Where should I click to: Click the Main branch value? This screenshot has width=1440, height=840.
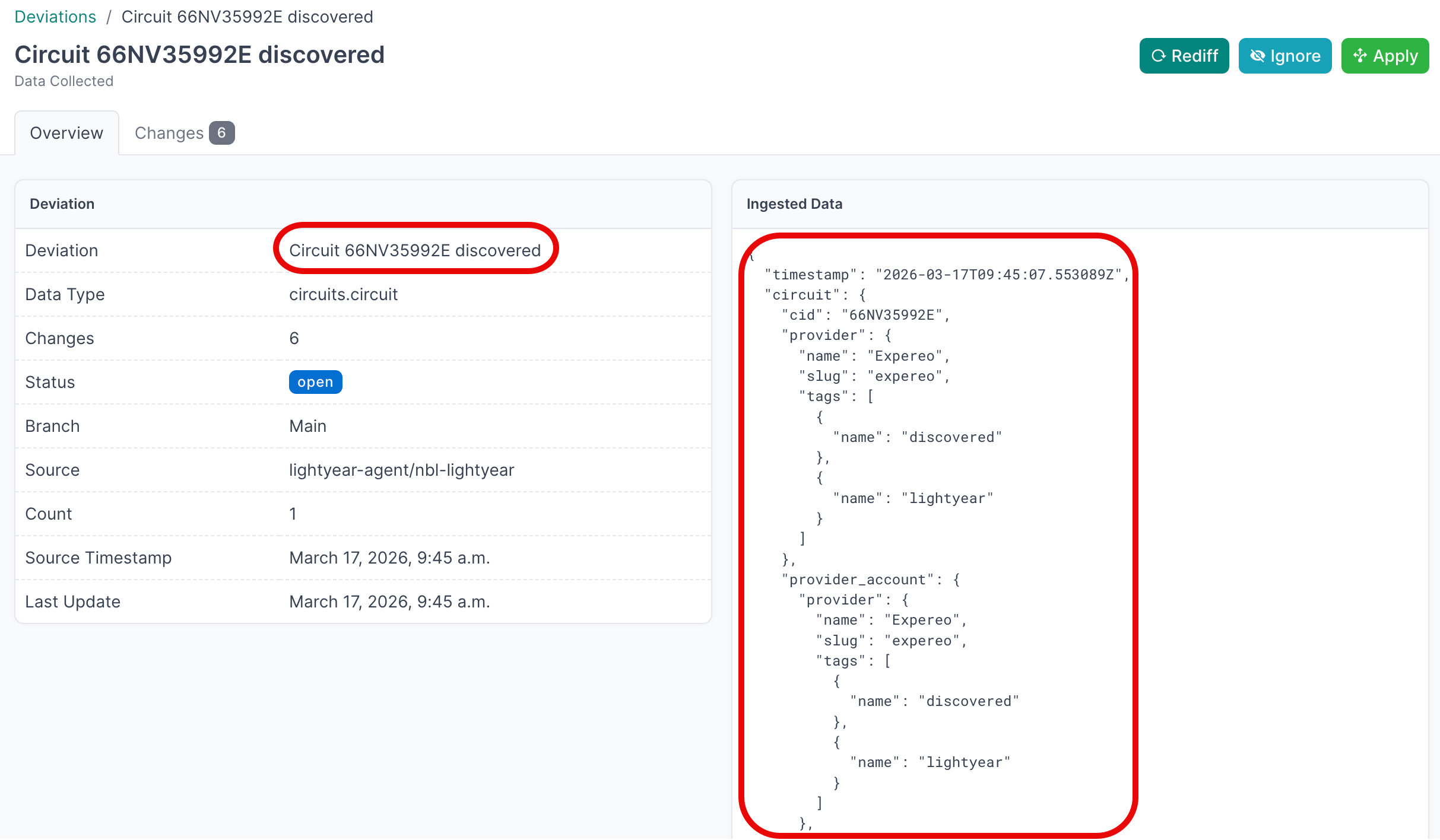(307, 426)
